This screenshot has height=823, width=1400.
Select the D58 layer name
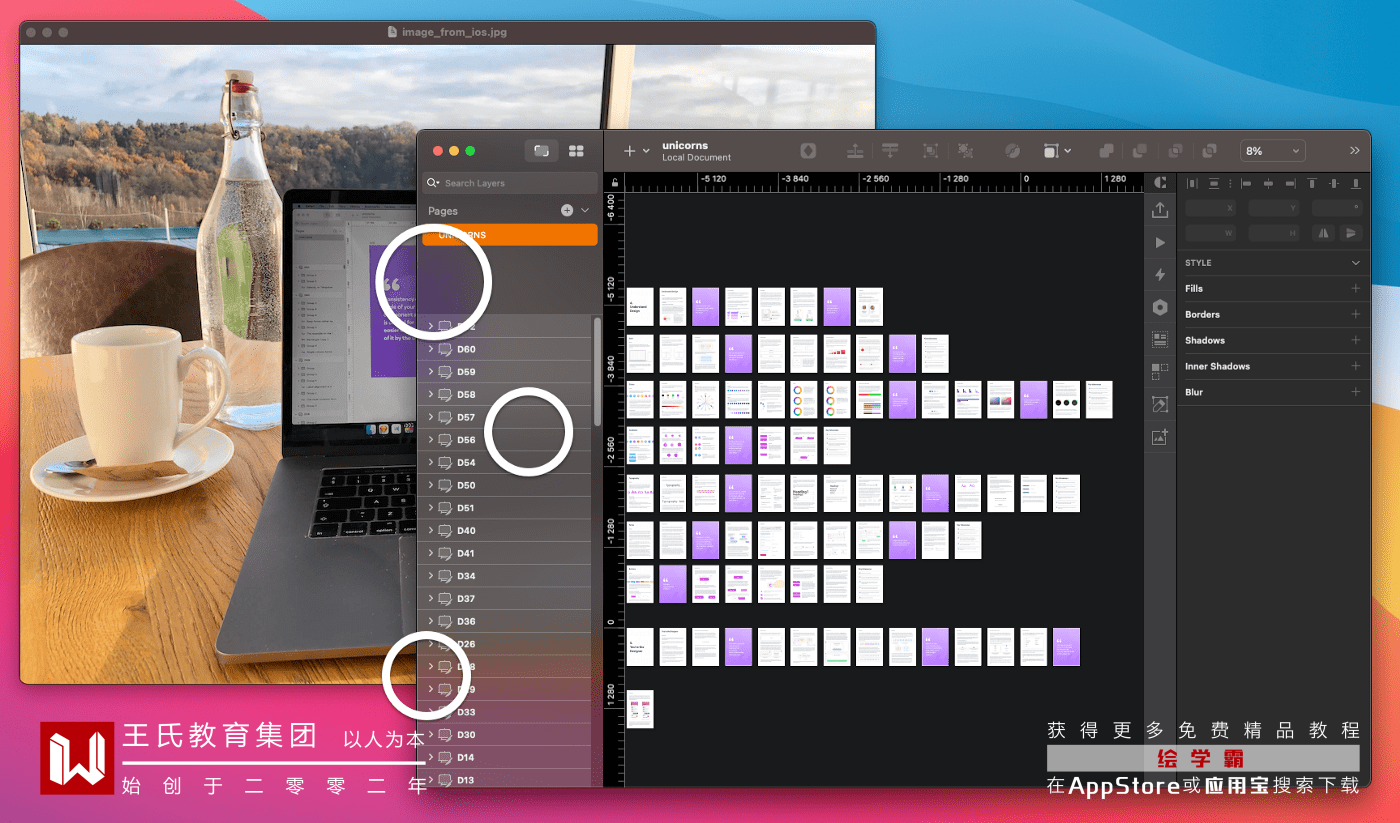click(x=466, y=395)
